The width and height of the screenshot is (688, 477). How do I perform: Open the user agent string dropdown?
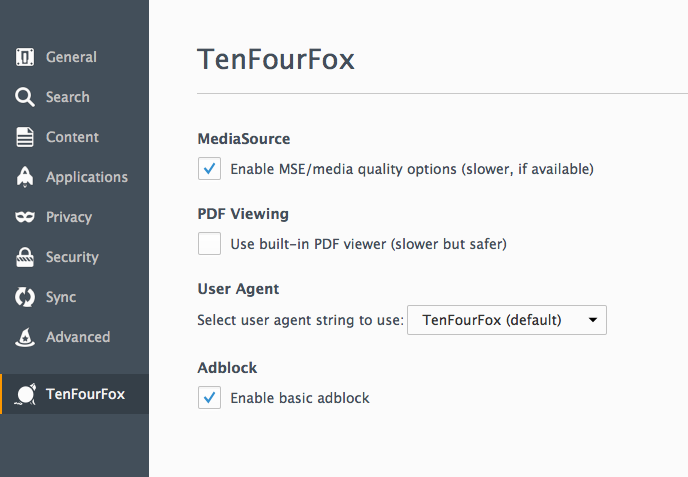click(x=507, y=320)
